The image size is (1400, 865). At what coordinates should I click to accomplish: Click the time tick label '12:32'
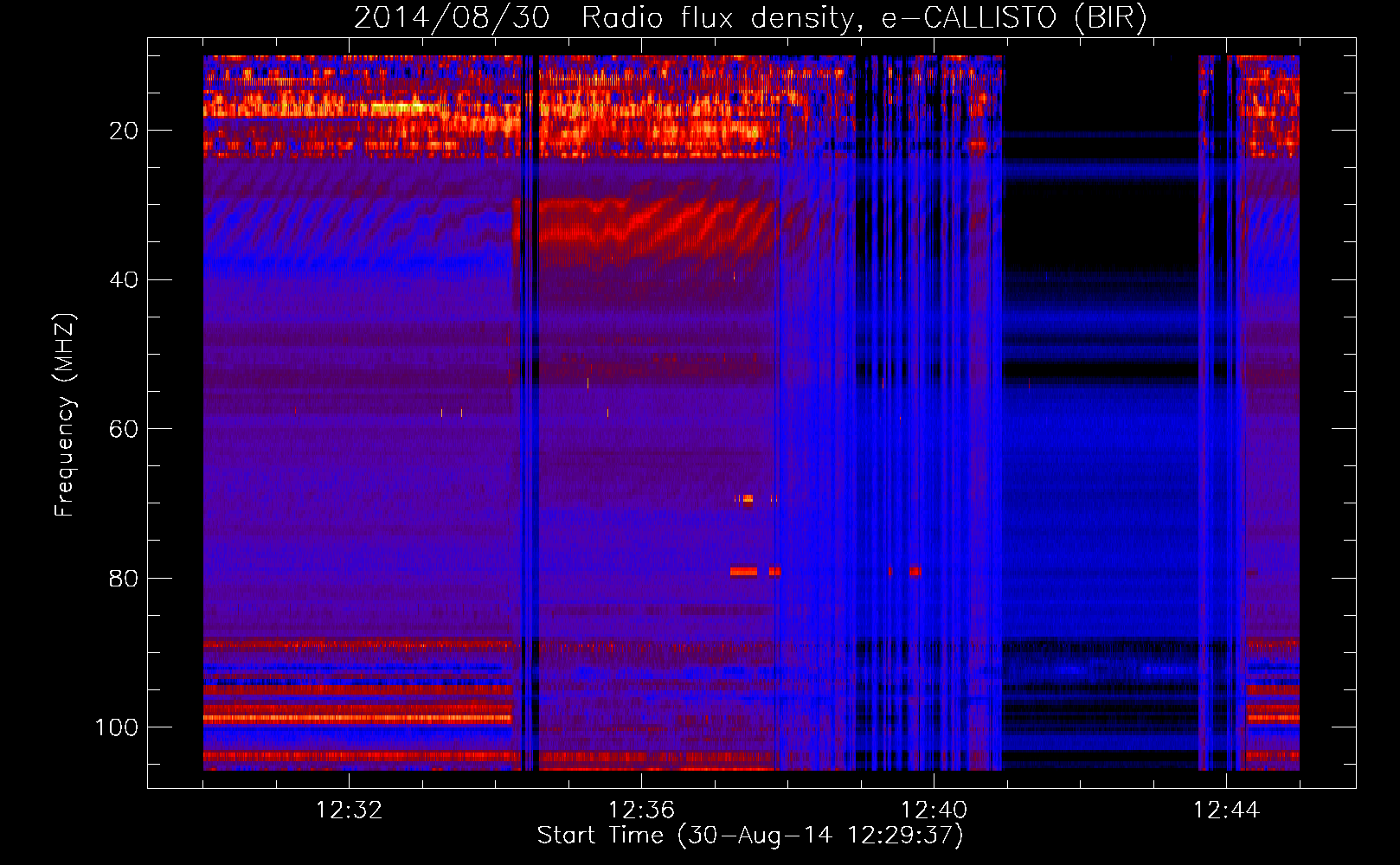point(349,811)
